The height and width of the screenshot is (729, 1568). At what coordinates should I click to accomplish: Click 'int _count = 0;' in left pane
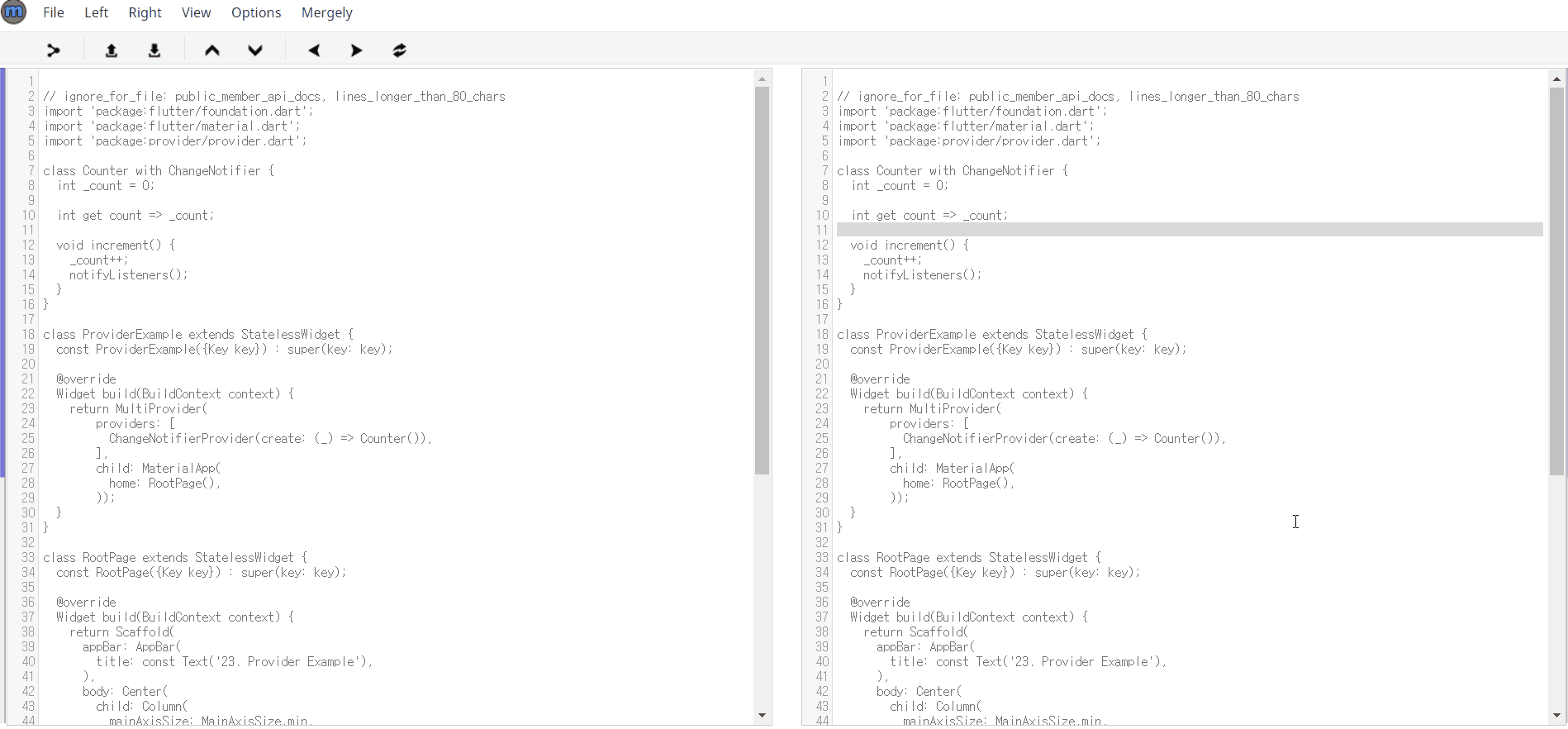tap(106, 185)
